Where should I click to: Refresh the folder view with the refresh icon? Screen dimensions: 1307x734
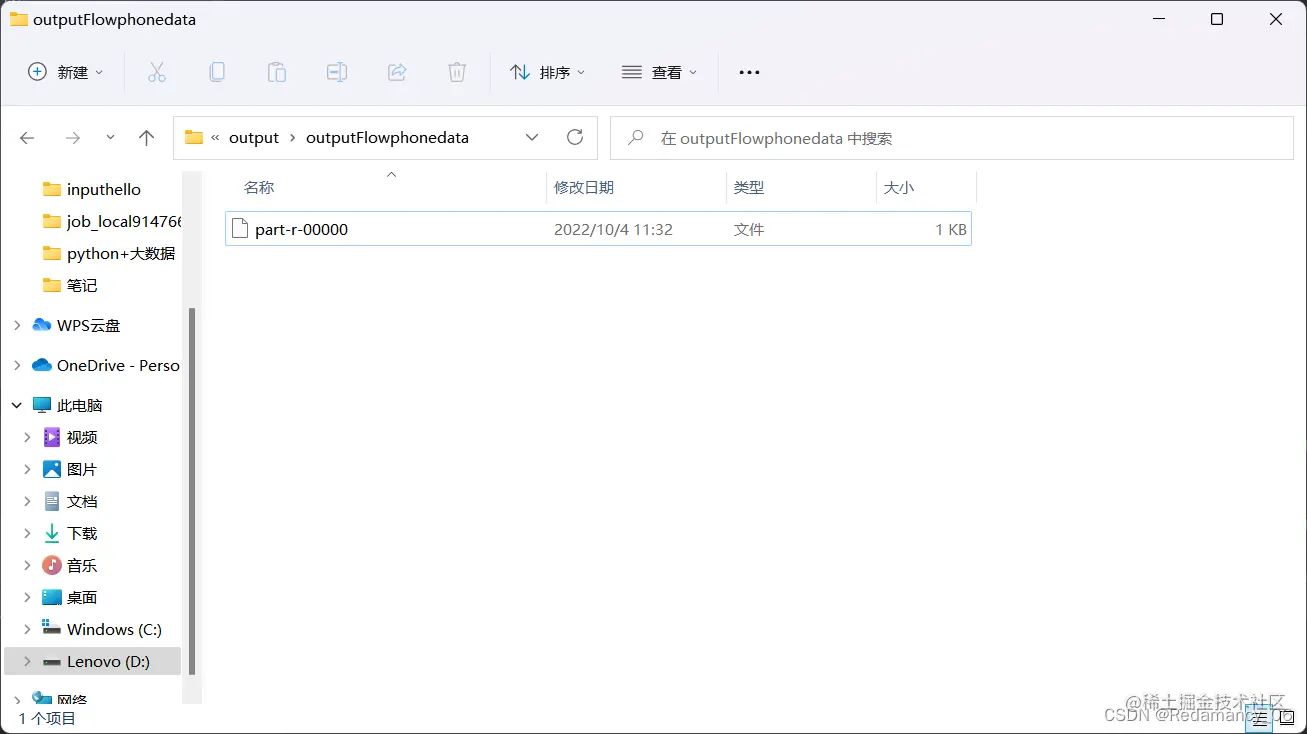(x=575, y=137)
